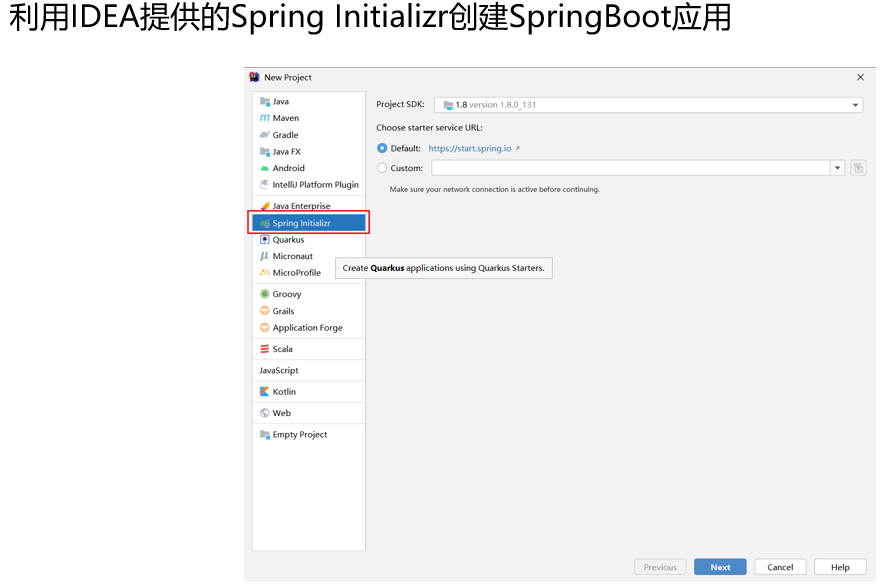Click the 'New Project' window title
This screenshot has width=882, height=586.
point(288,77)
